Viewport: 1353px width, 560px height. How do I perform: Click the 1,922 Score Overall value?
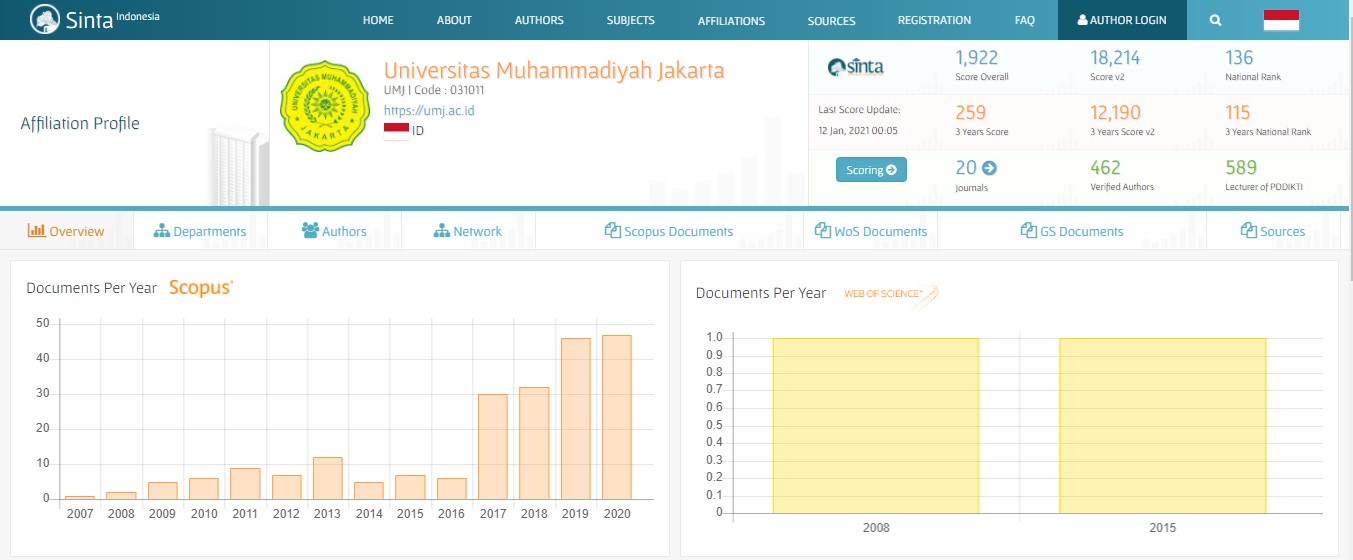(977, 58)
